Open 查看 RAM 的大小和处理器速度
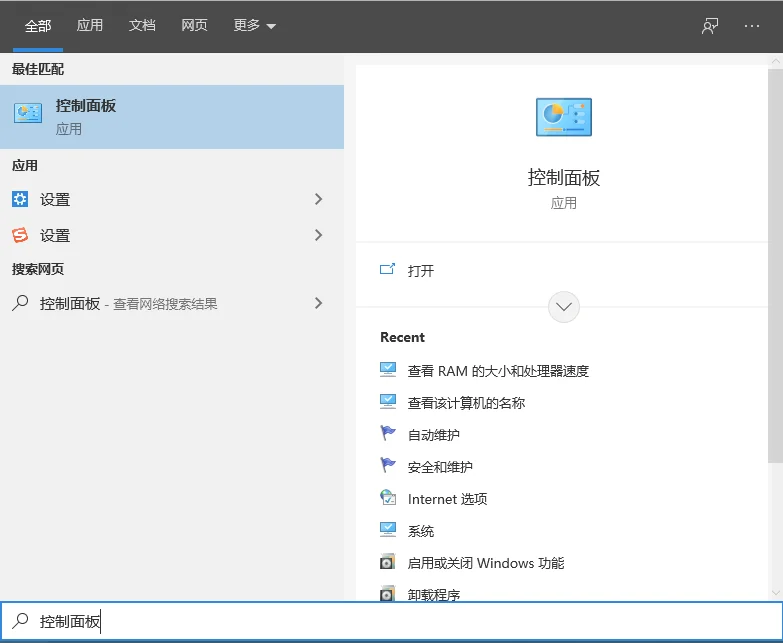Screen dimensions: 783x643 pyautogui.click(x=498, y=371)
